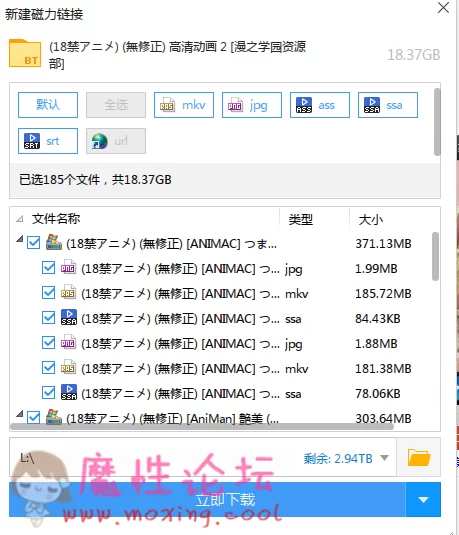Open the browse folder icon for the save path
This screenshot has height=535, width=459.
coord(419,457)
